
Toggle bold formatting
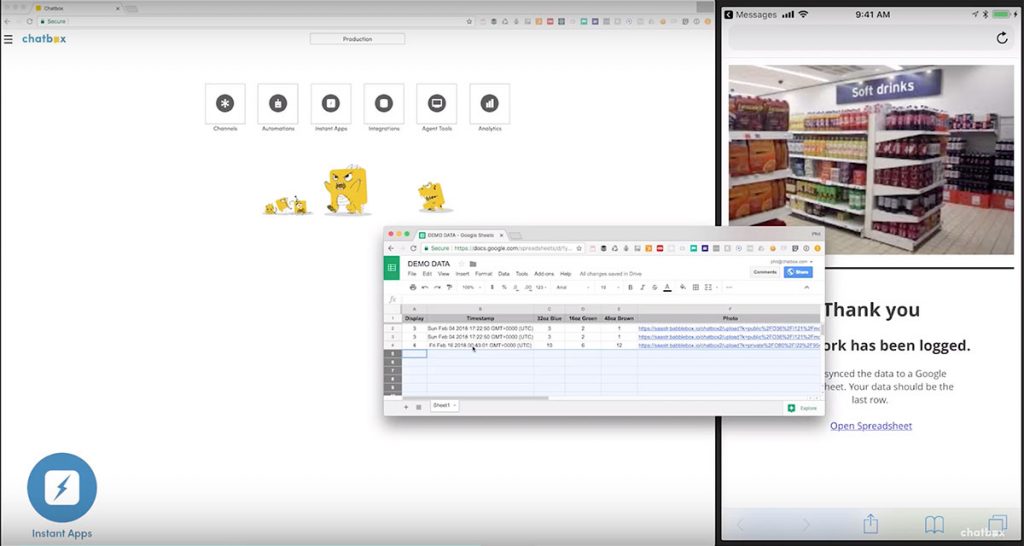(x=630, y=287)
